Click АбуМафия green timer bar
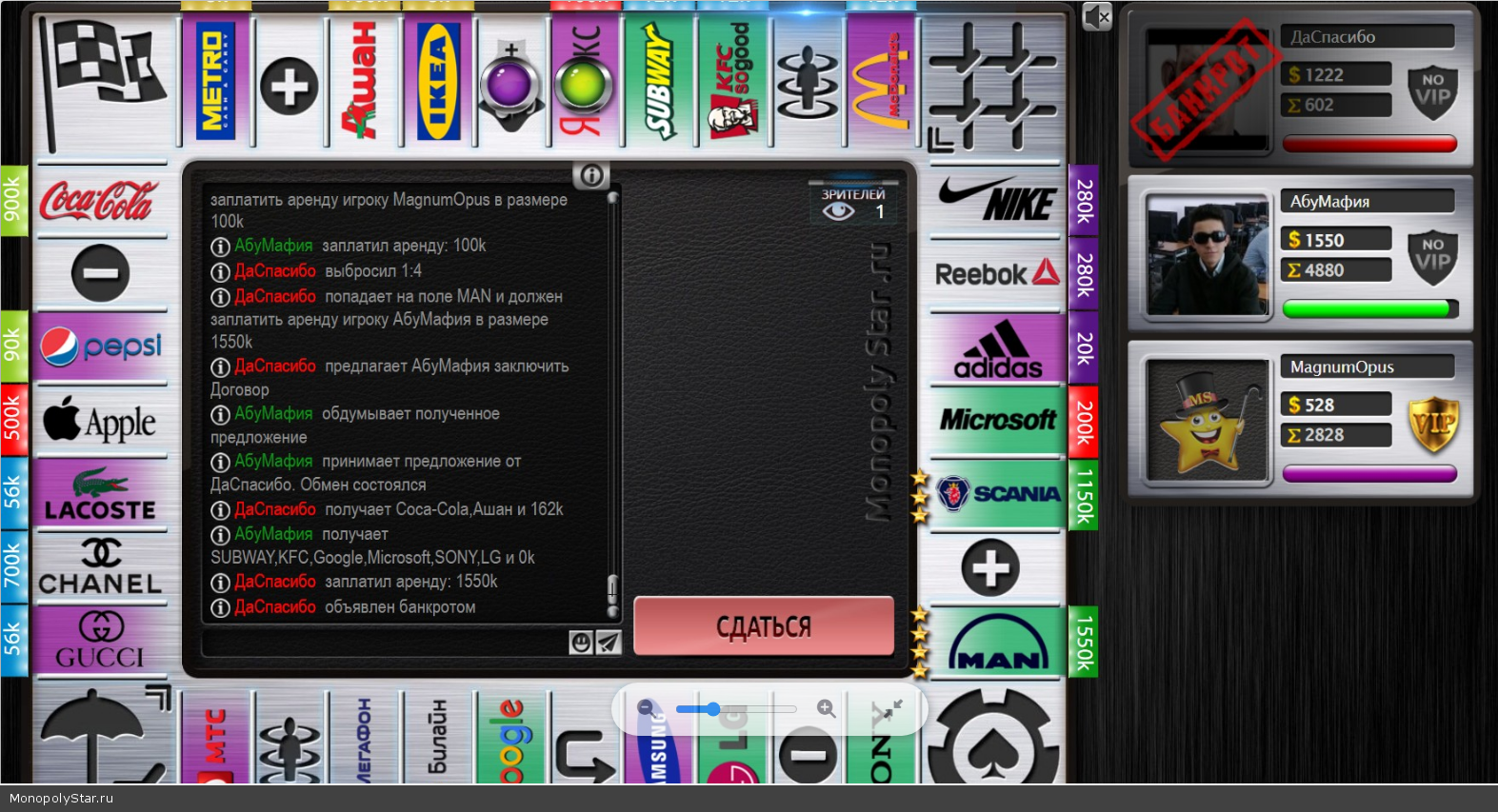Image resolution: width=1498 pixels, height=812 pixels. coord(1369,308)
